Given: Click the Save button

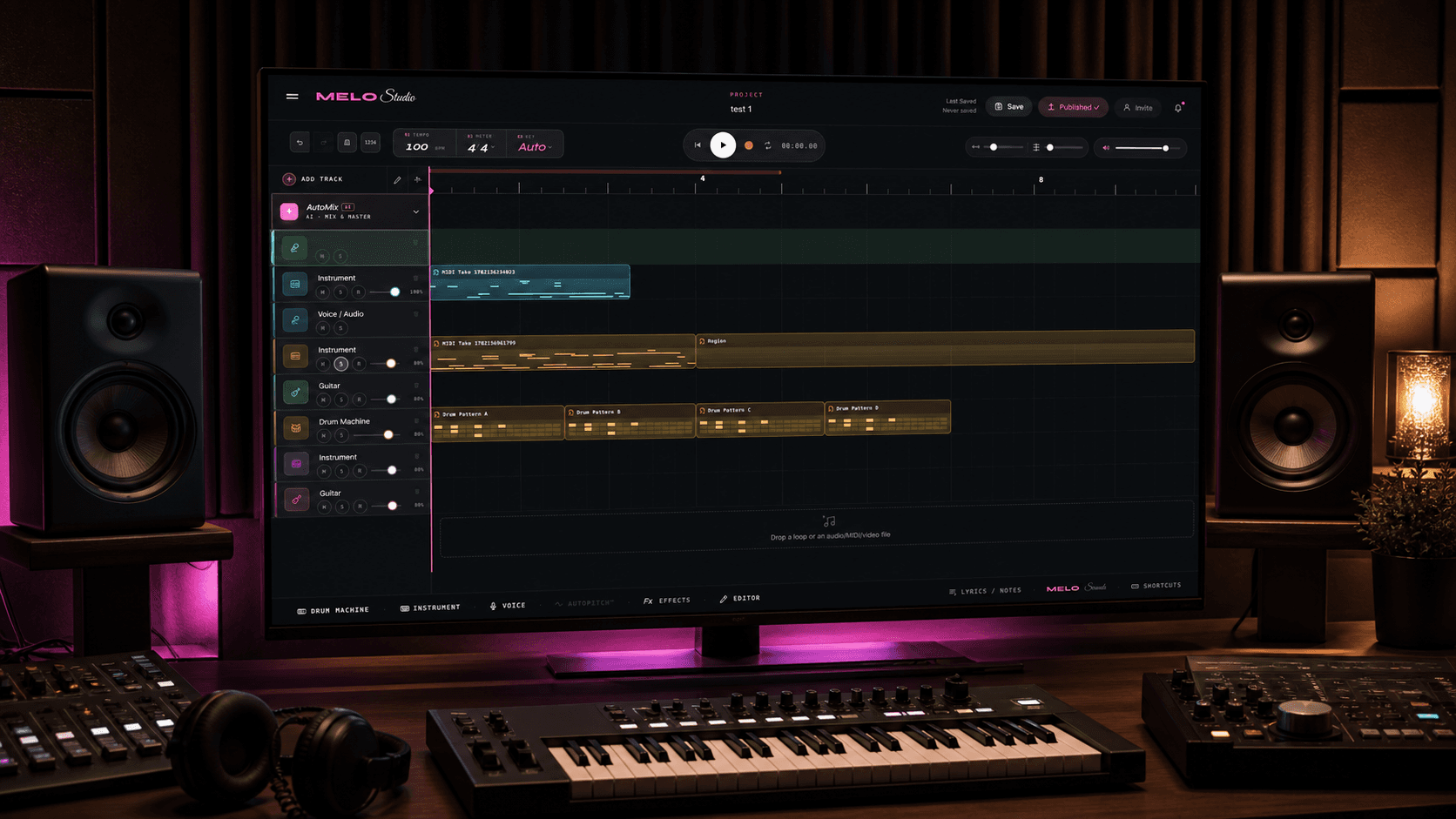Looking at the screenshot, I should point(1009,106).
